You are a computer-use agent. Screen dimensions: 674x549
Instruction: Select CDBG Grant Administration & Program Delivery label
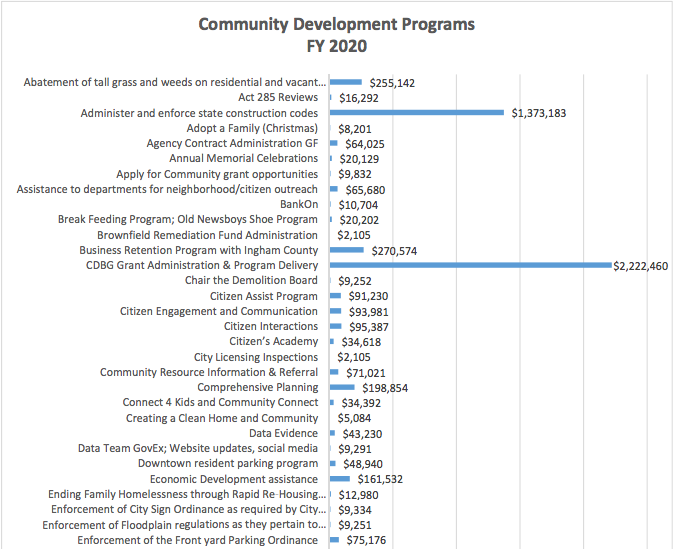tap(202, 265)
